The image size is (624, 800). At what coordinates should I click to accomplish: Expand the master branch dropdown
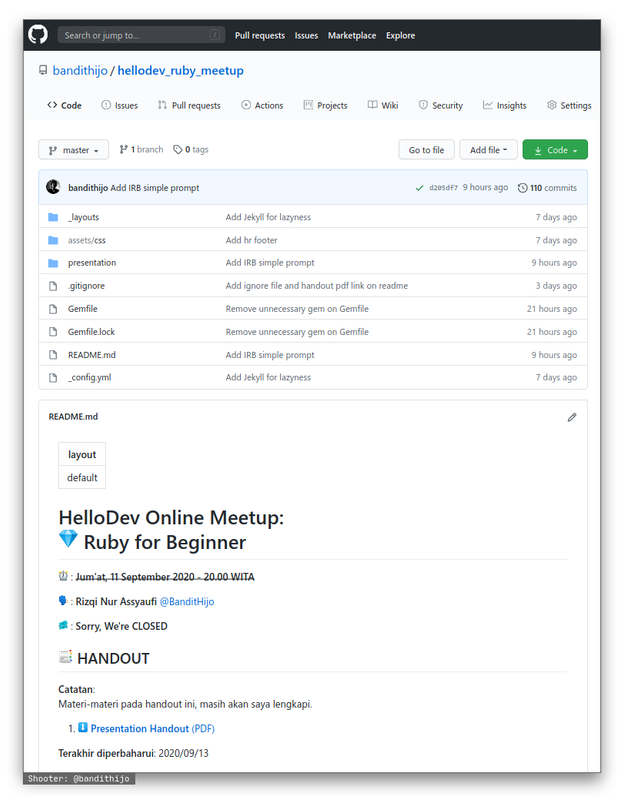click(74, 150)
